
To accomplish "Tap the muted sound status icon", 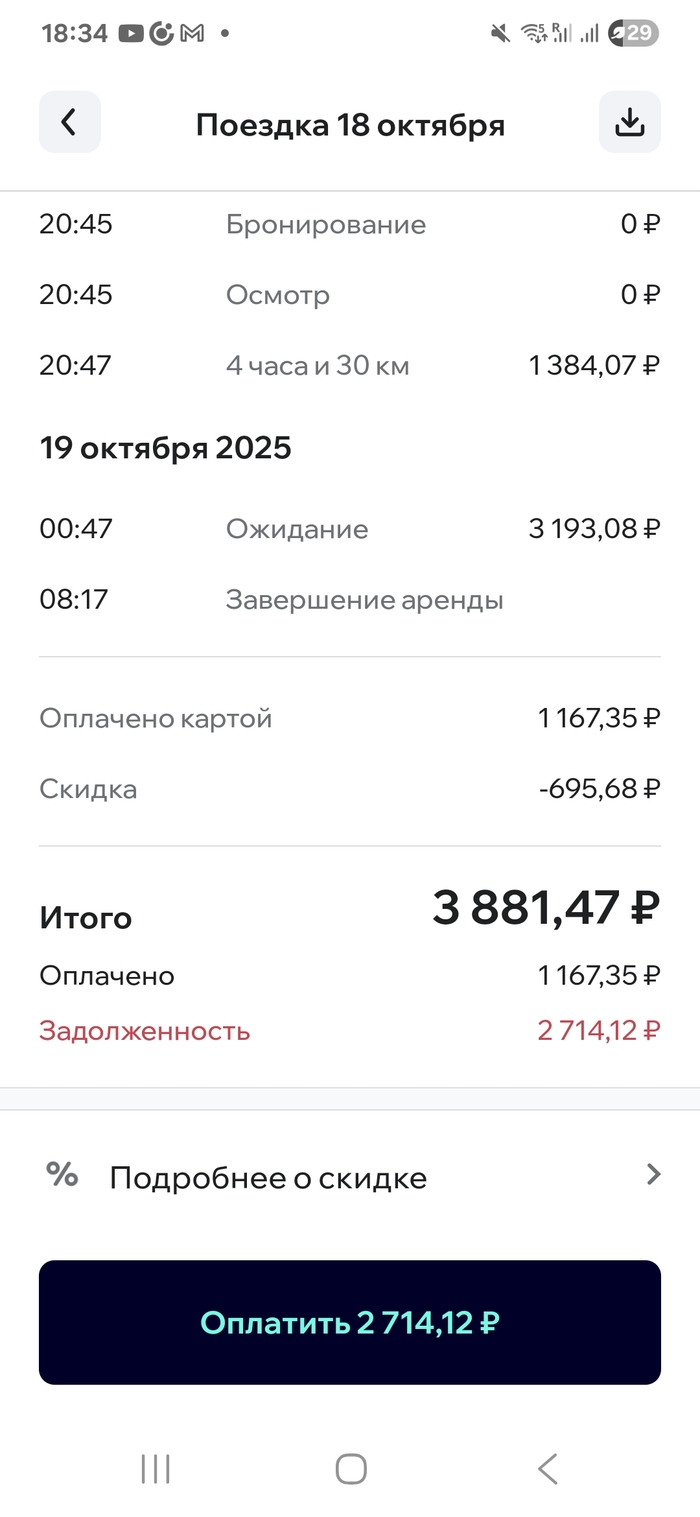I will pyautogui.click(x=501, y=33).
